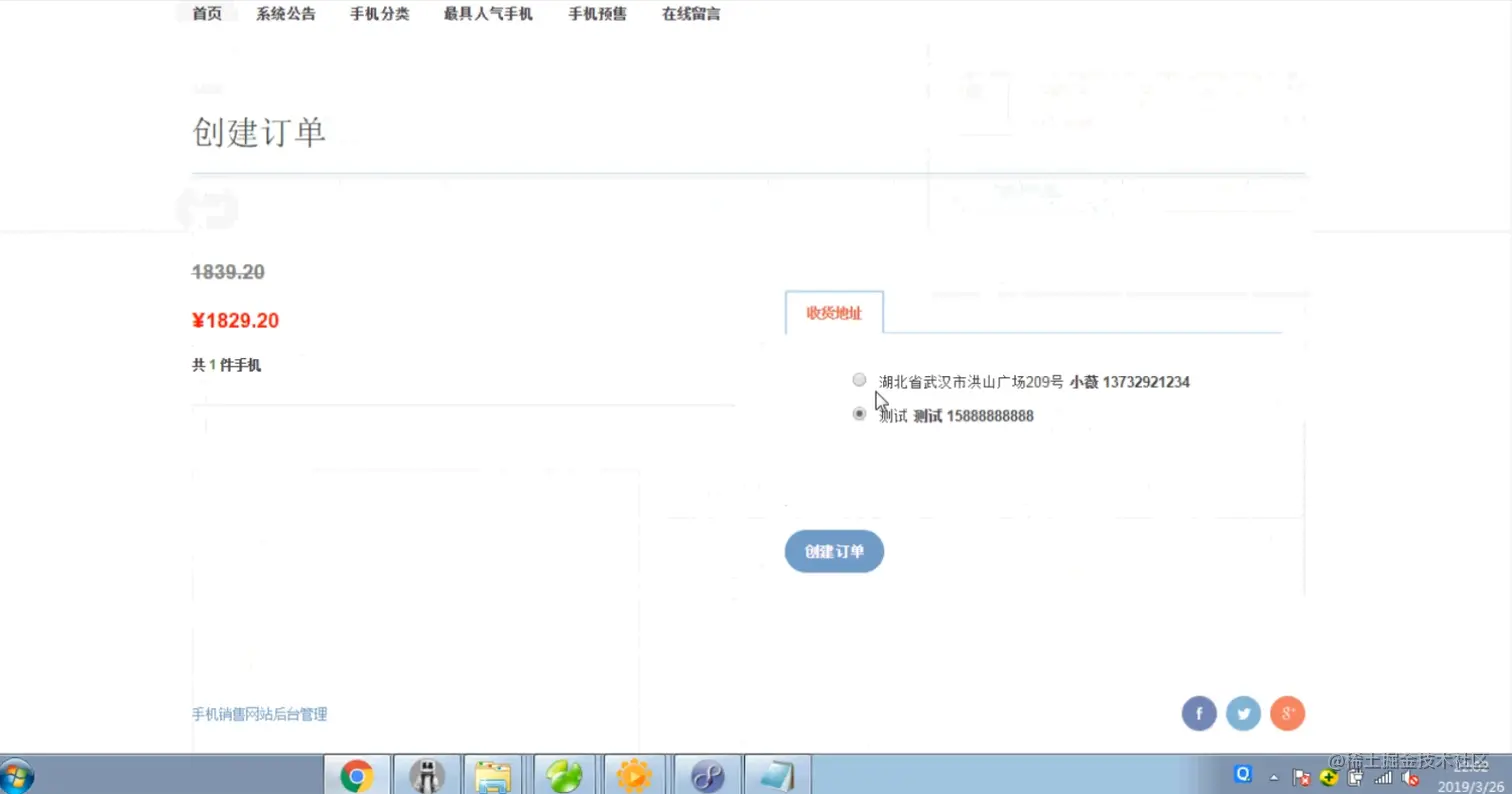This screenshot has width=1512, height=794.
Task: Click the struck-through price 1839.20
Action: tap(228, 272)
